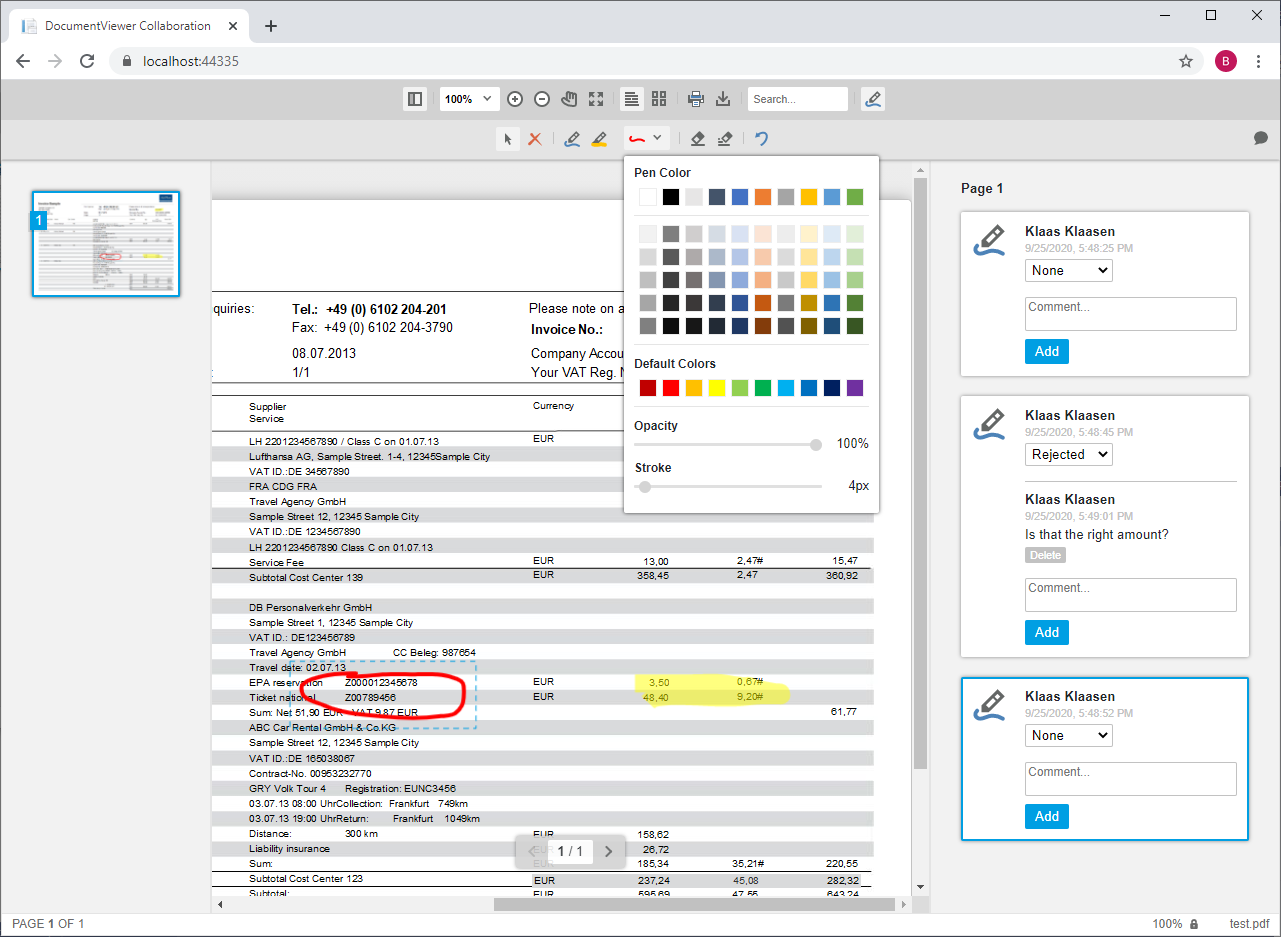Click the document's vertical scrollbar down arrow
The image size is (1281, 937).
coord(920,887)
